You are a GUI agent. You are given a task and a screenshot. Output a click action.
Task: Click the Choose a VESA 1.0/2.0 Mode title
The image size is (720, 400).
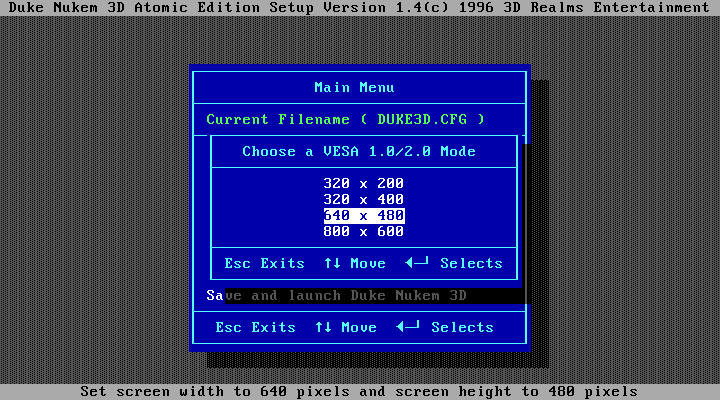click(x=359, y=152)
